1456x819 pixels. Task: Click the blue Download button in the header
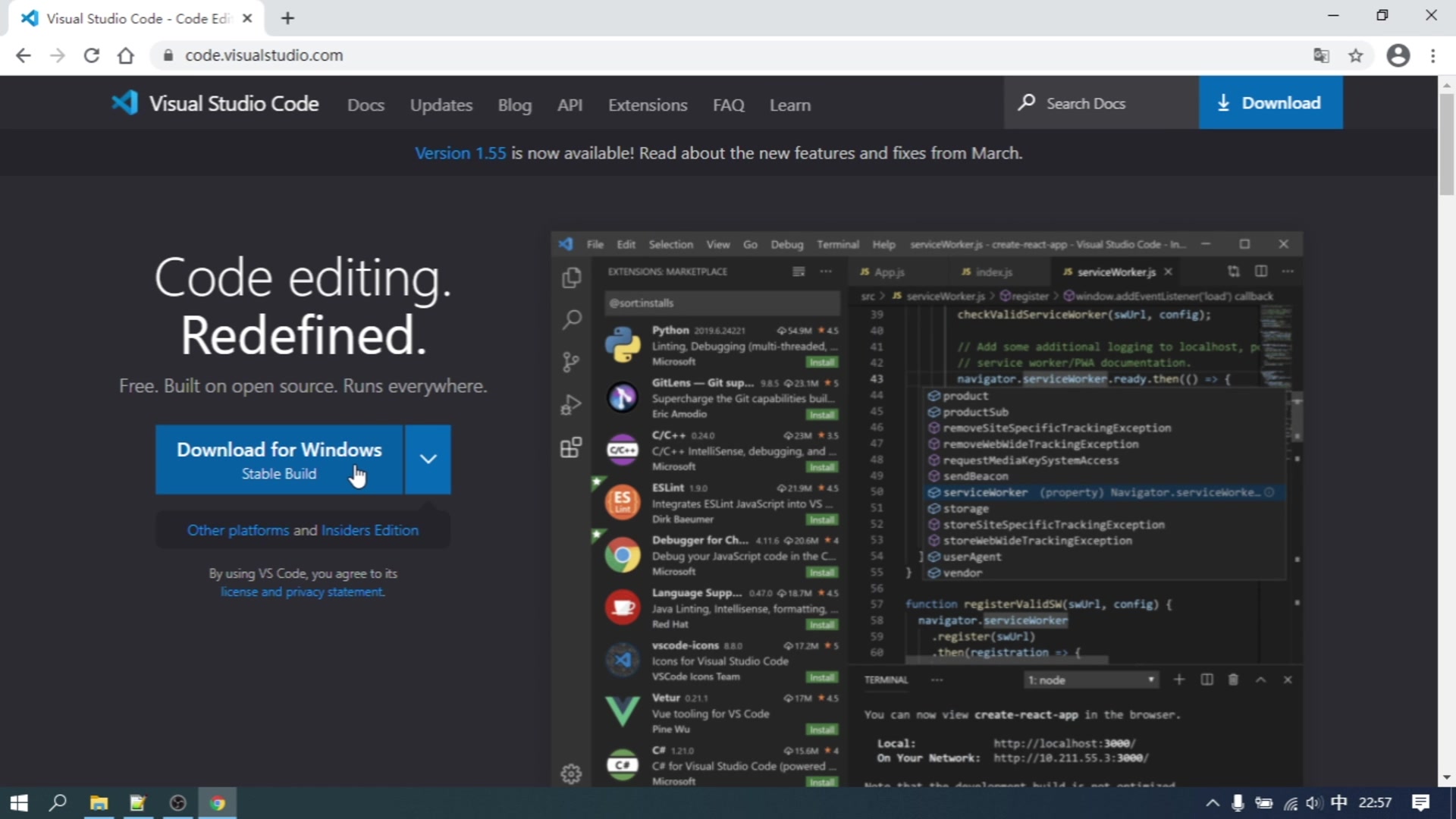tap(1270, 102)
